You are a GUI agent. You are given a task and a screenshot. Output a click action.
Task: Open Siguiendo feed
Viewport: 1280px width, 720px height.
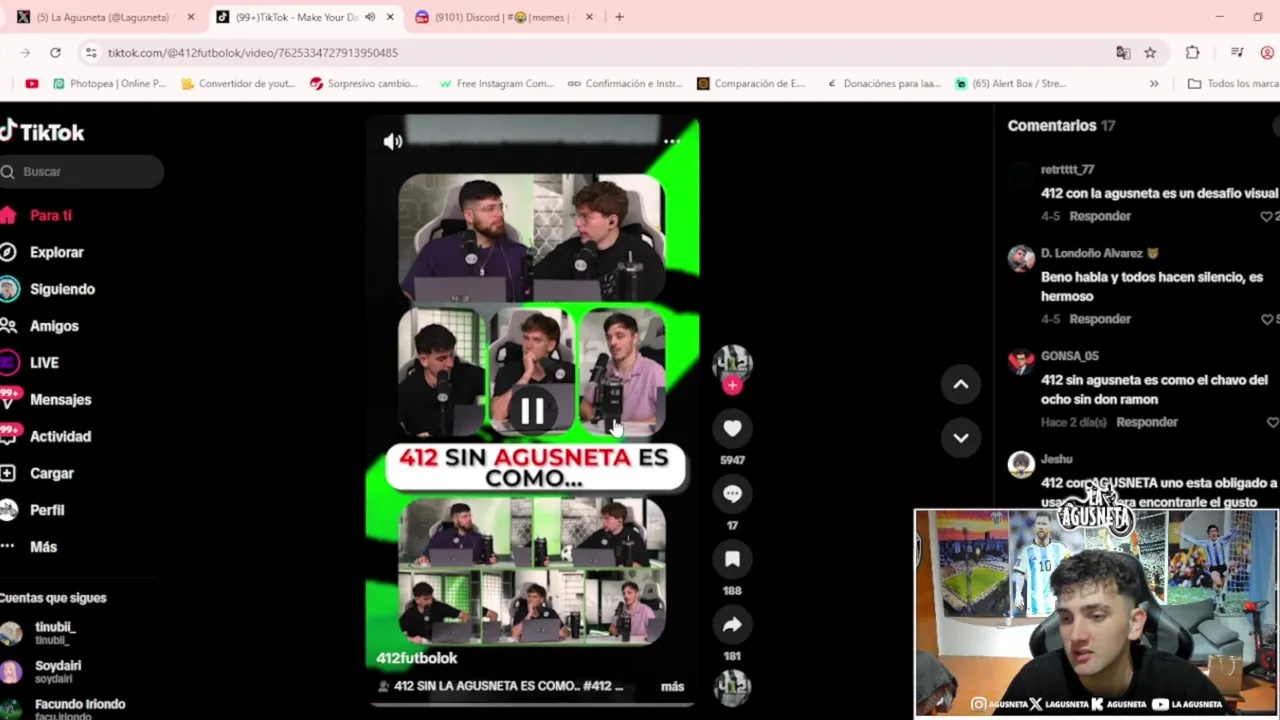point(62,289)
